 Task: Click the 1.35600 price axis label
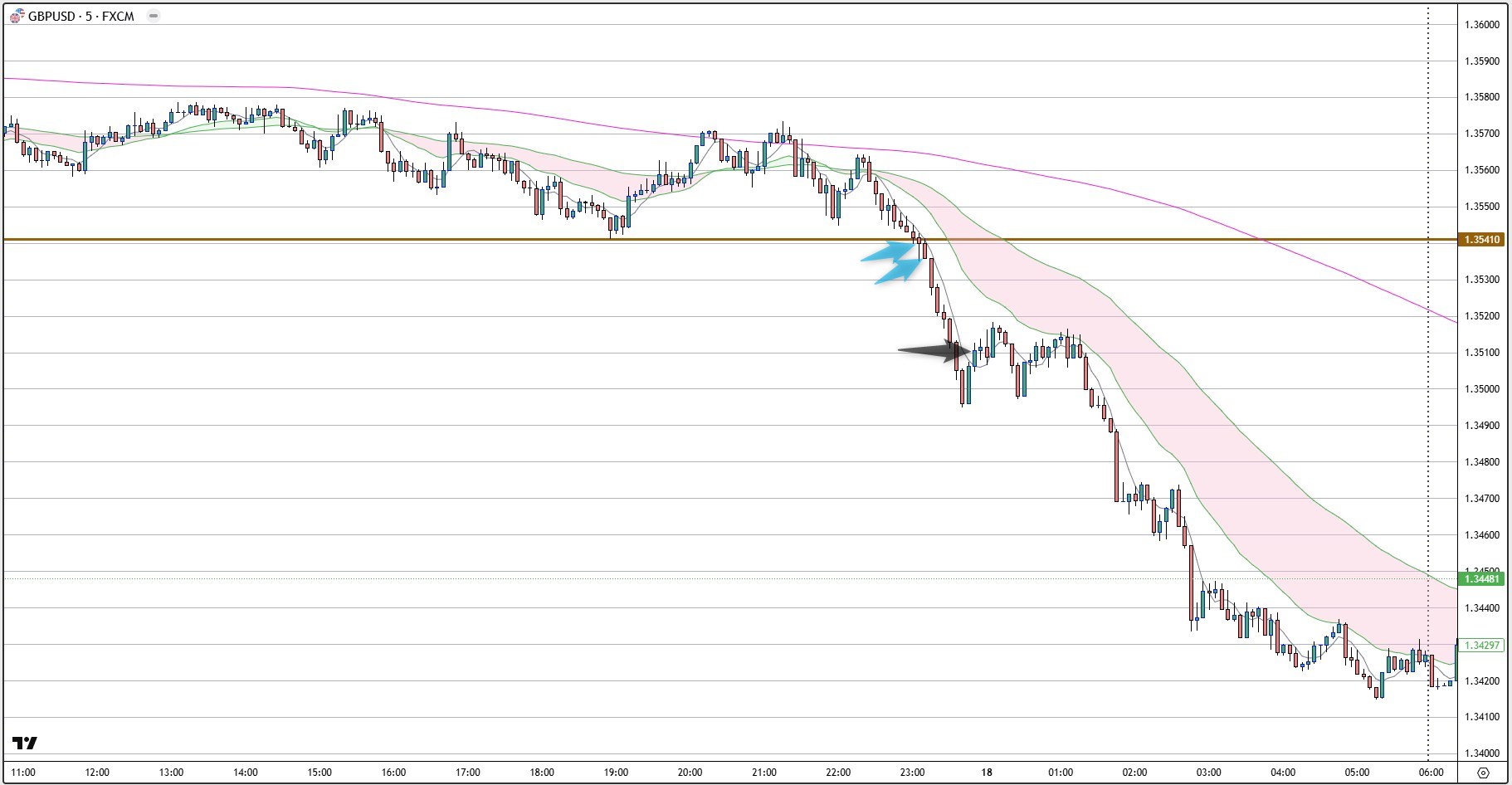pyautogui.click(x=1482, y=170)
